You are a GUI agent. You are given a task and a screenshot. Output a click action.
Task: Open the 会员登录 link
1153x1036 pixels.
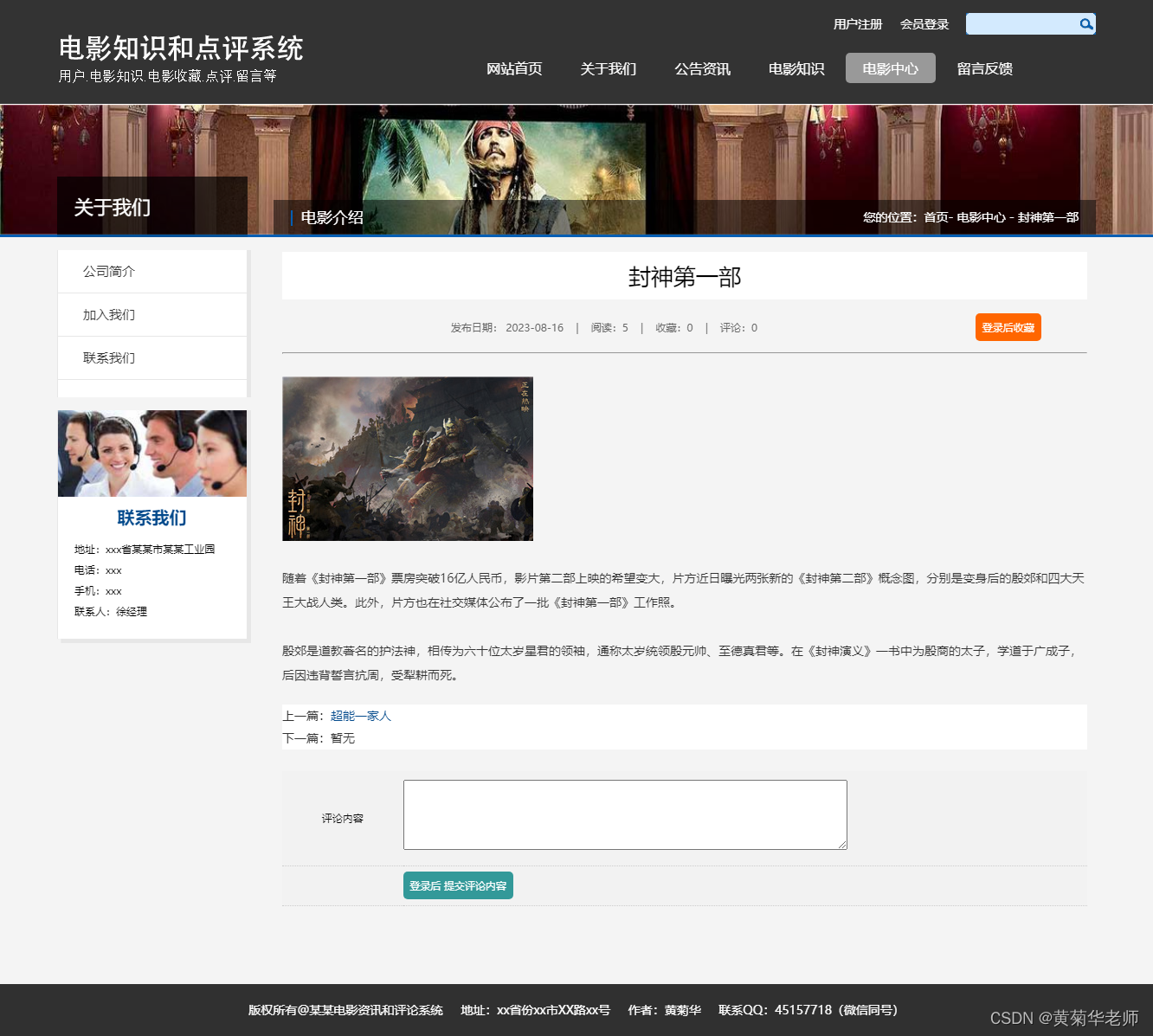(x=924, y=24)
